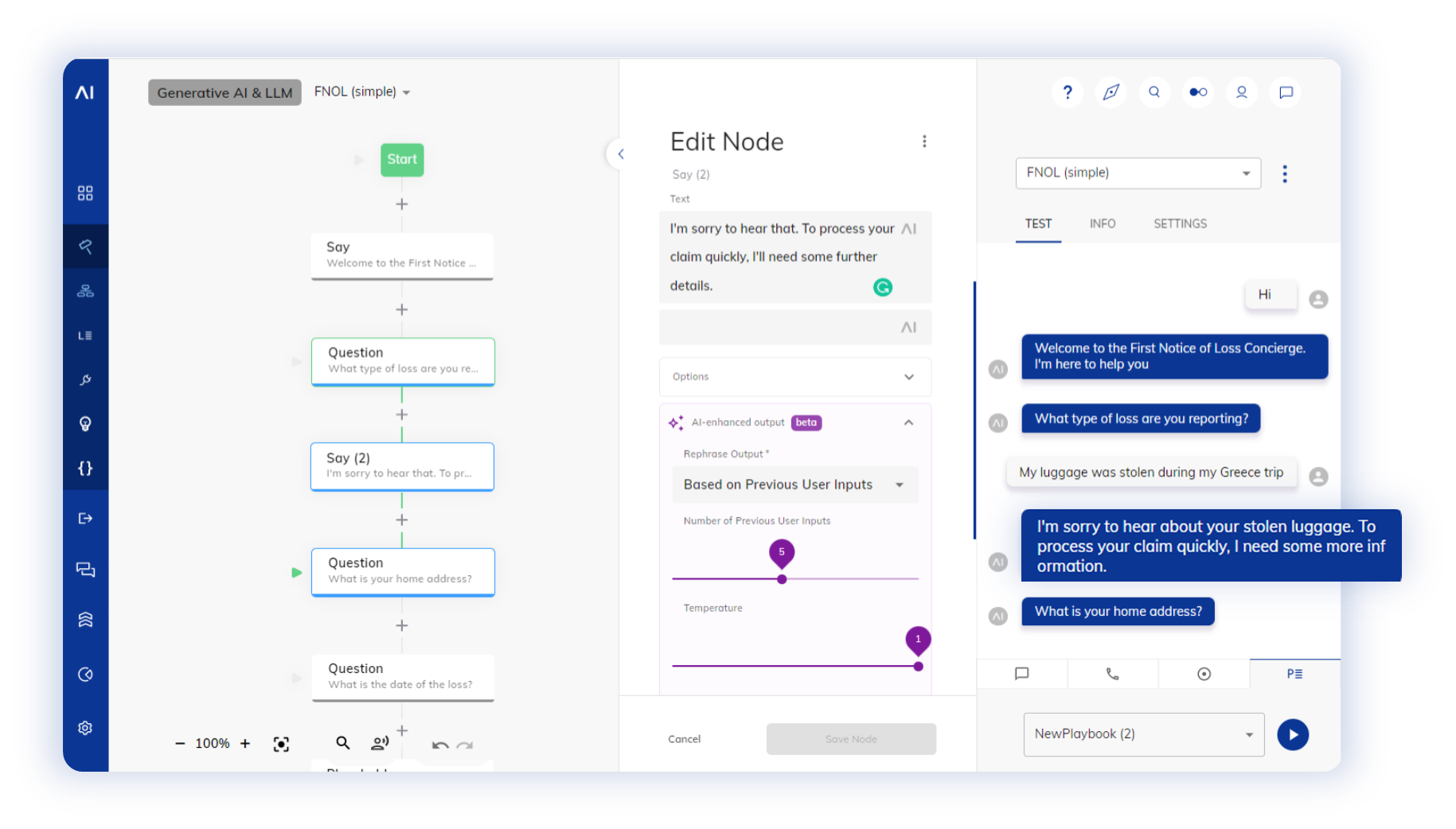Open the Rephrase Output dropdown
Screen dimensions: 1456x829
[795, 485]
